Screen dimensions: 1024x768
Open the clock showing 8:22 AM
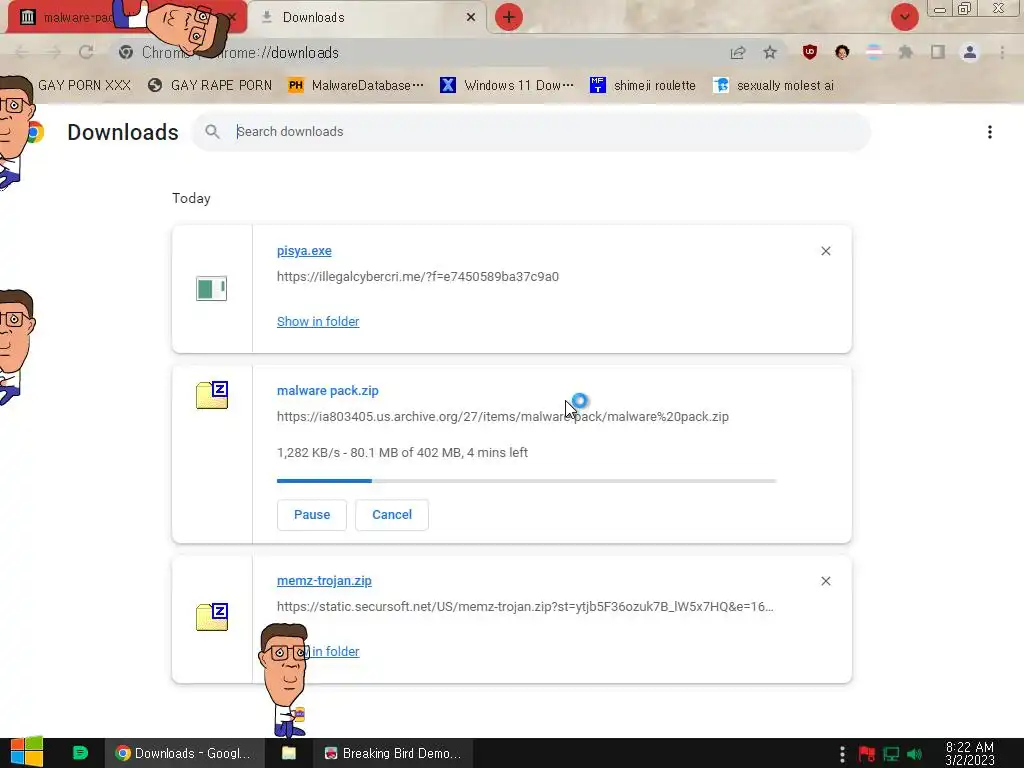pyautogui.click(x=970, y=753)
